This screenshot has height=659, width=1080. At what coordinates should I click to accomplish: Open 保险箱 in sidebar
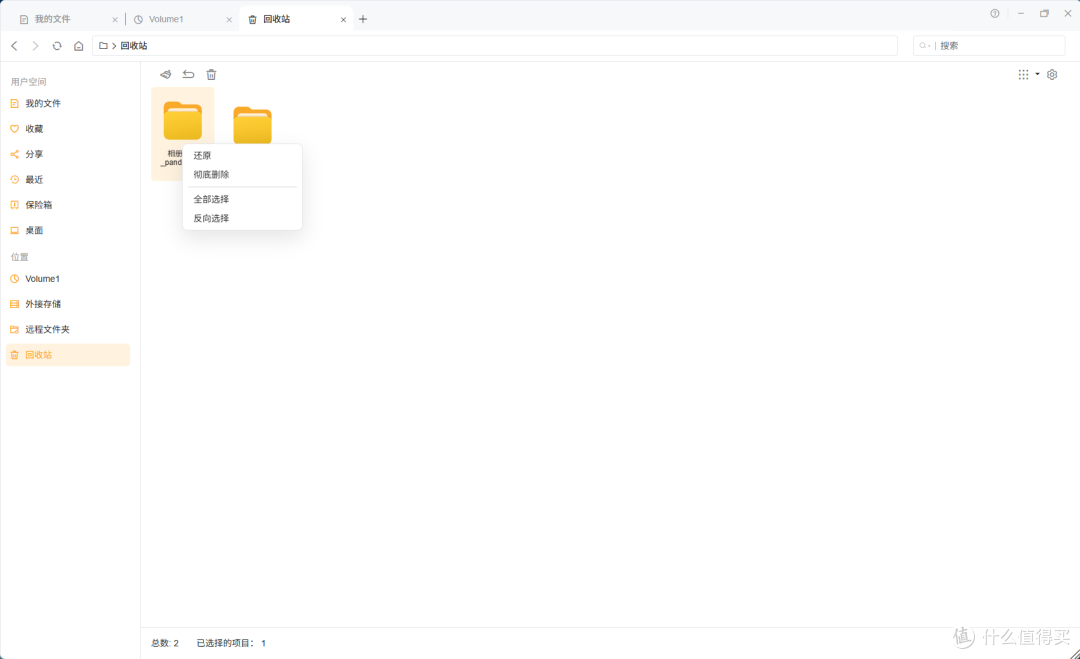(68, 205)
